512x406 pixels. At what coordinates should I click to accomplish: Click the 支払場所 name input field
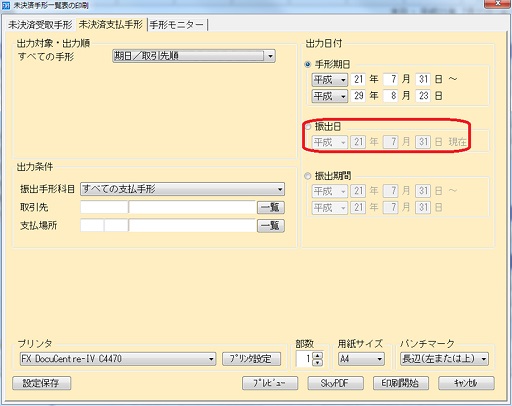point(192,226)
